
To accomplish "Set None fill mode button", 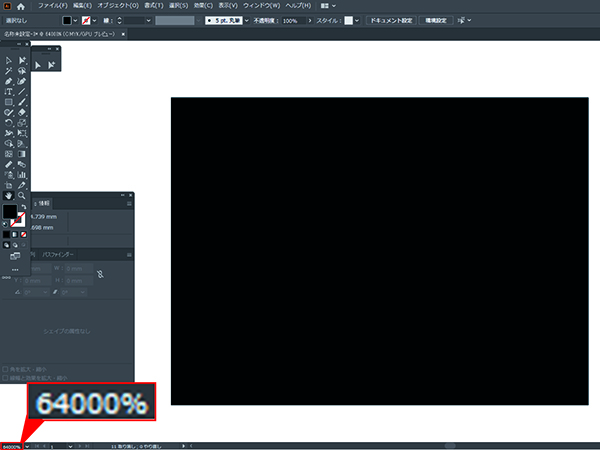I will pyautogui.click(x=23, y=234).
